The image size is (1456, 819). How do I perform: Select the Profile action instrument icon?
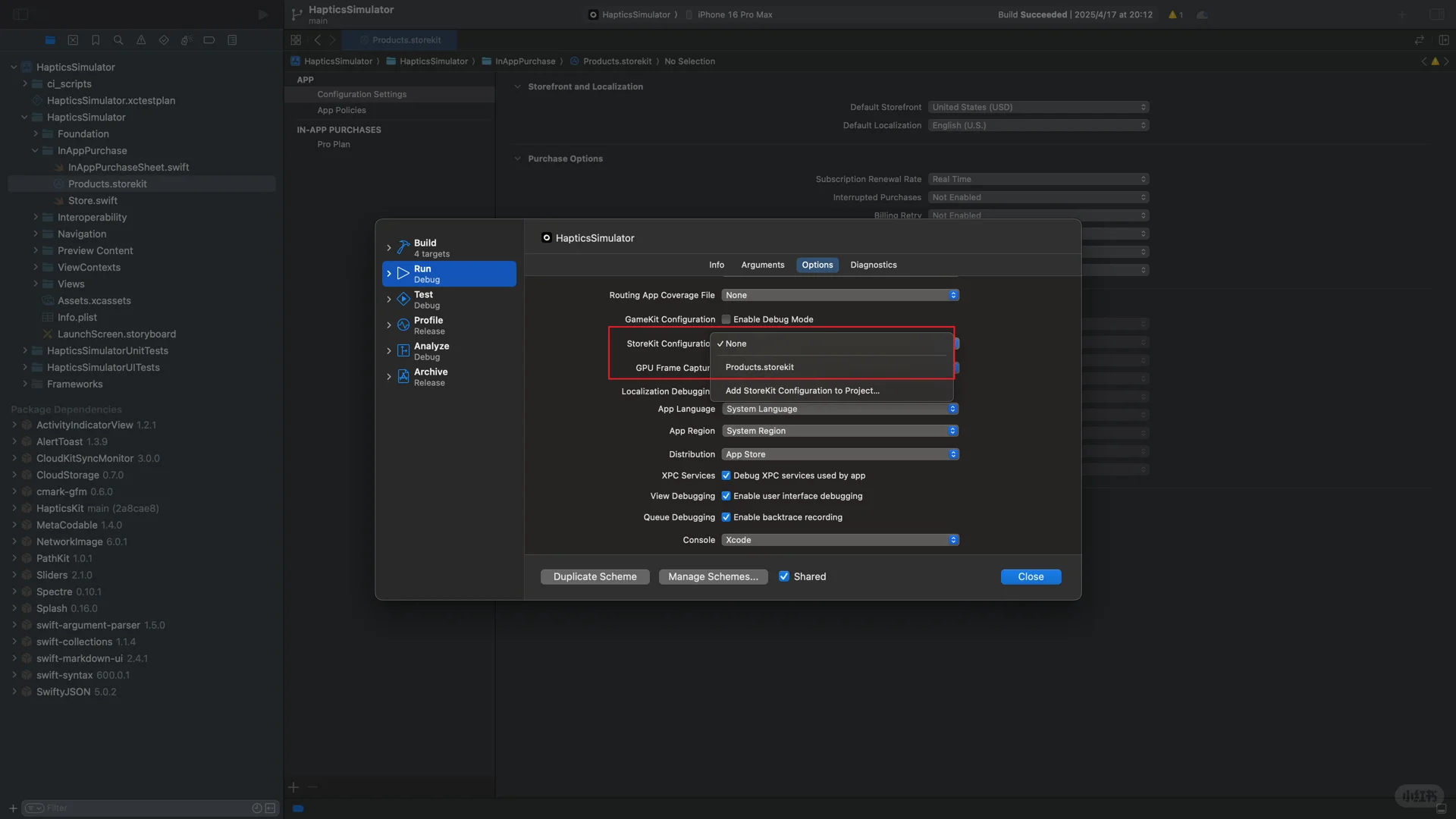pos(403,325)
